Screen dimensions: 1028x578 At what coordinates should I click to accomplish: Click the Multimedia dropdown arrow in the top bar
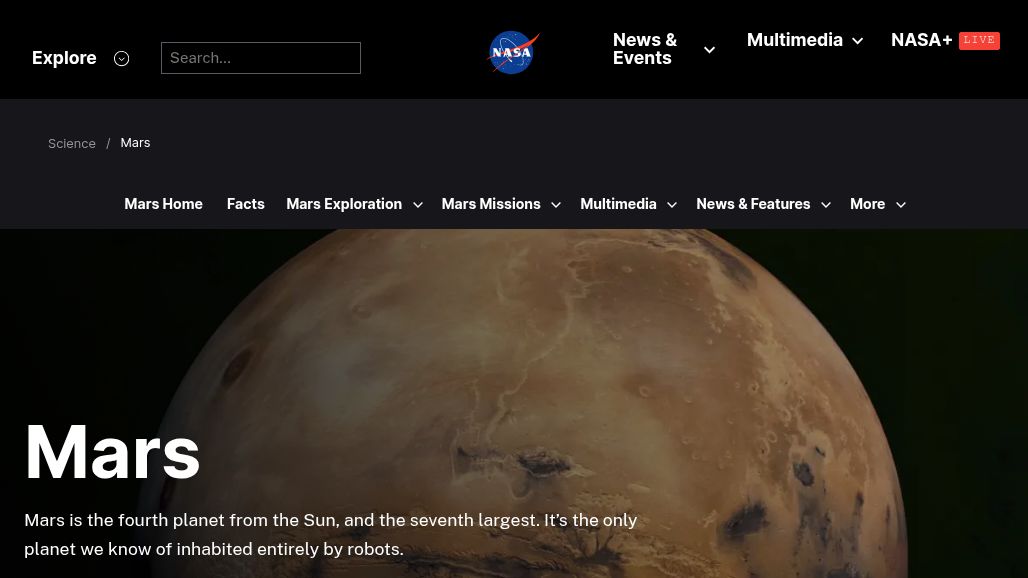click(x=857, y=40)
